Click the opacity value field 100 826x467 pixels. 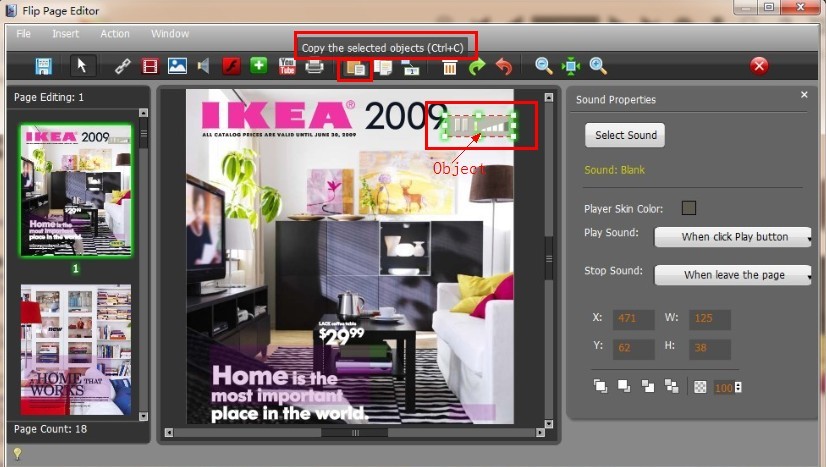click(x=724, y=388)
